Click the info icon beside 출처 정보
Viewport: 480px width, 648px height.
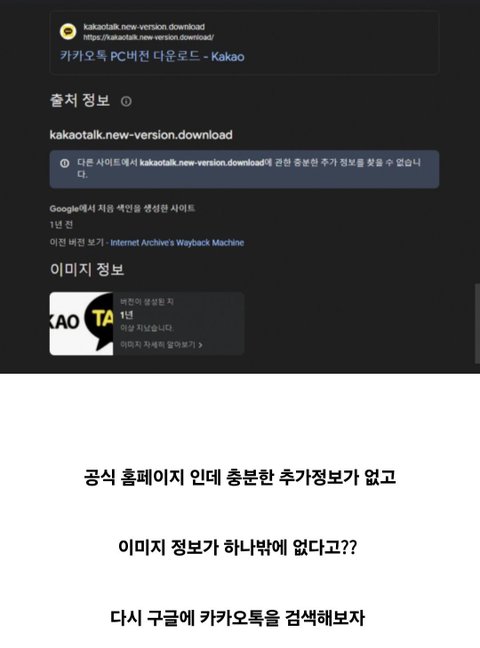(126, 101)
